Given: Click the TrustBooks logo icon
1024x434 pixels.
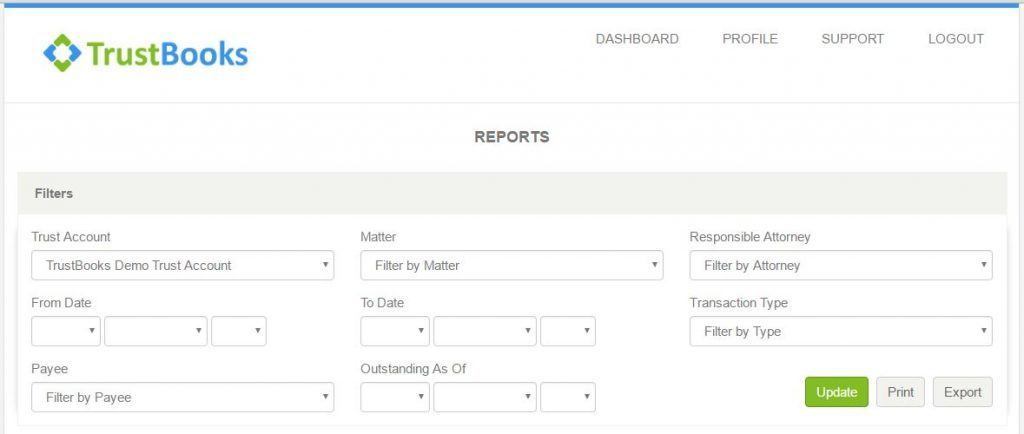Looking at the screenshot, I should point(62,53).
